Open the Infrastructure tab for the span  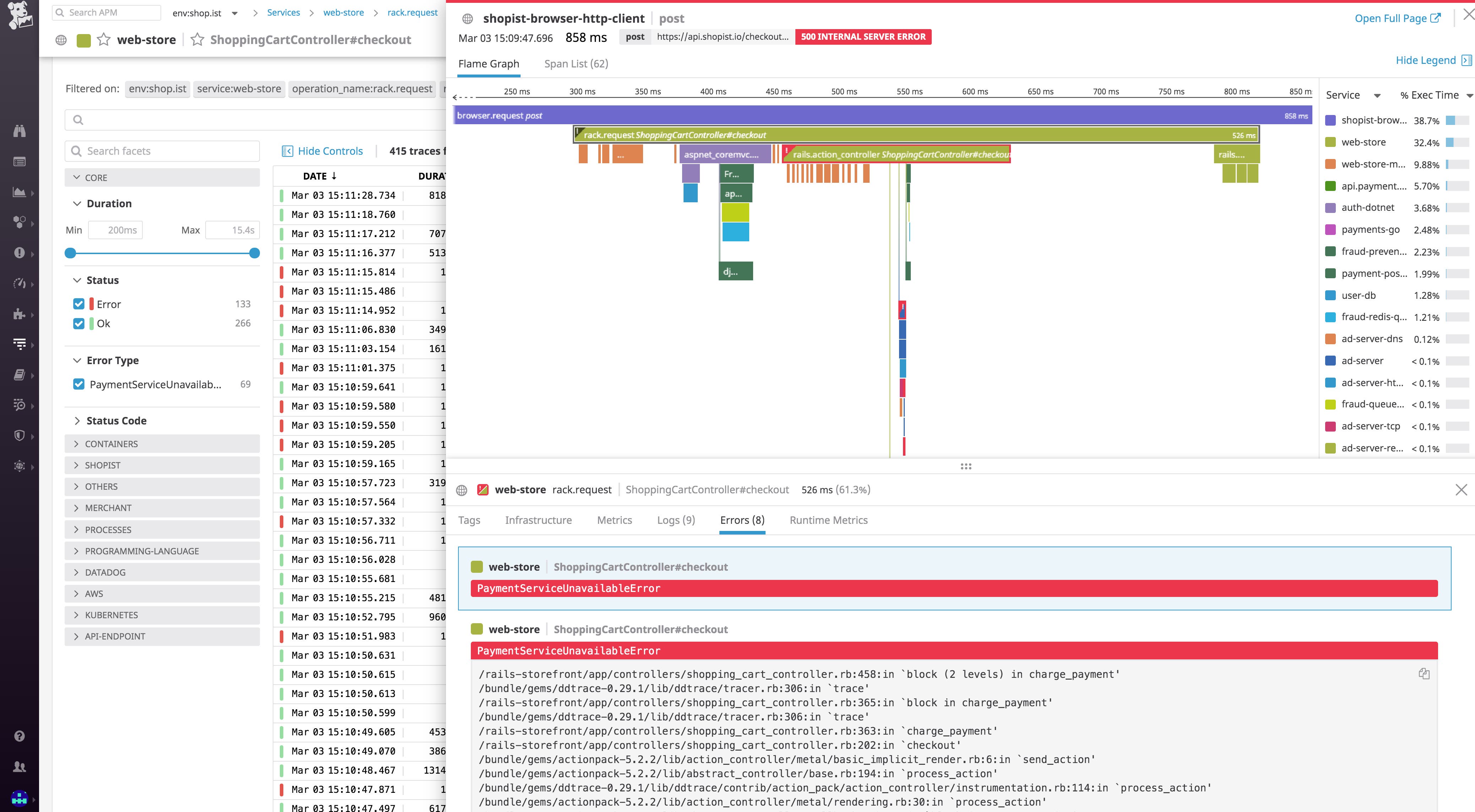pyautogui.click(x=538, y=520)
